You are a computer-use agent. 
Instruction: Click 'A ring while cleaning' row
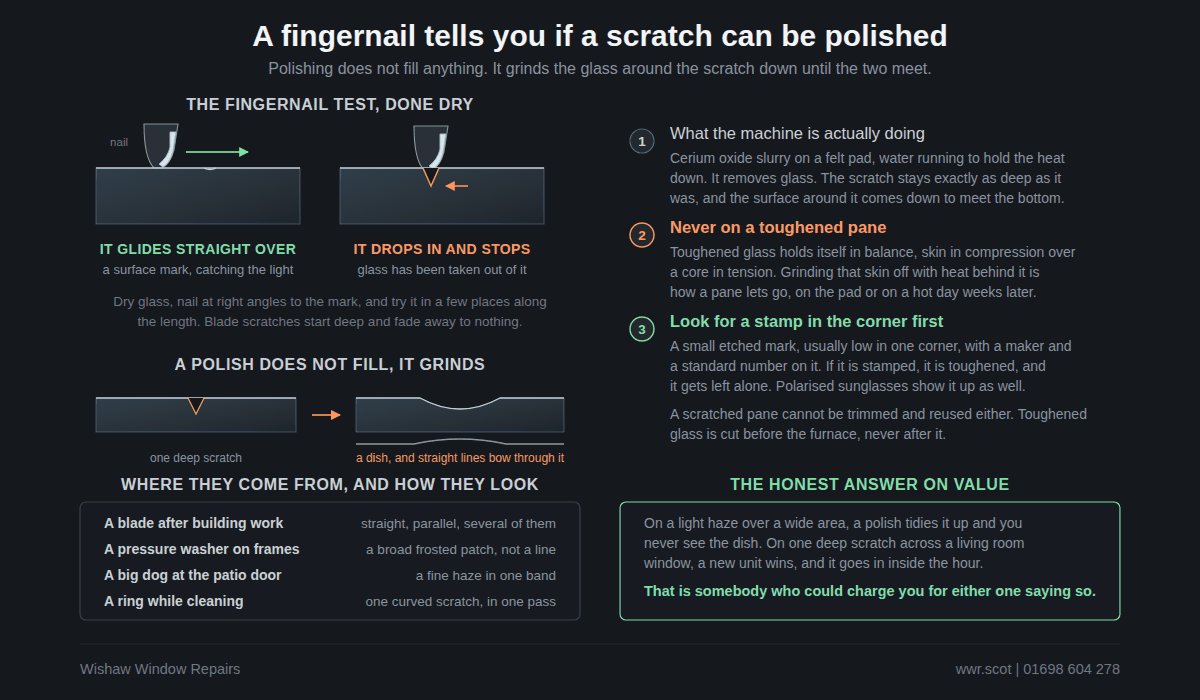(330, 601)
